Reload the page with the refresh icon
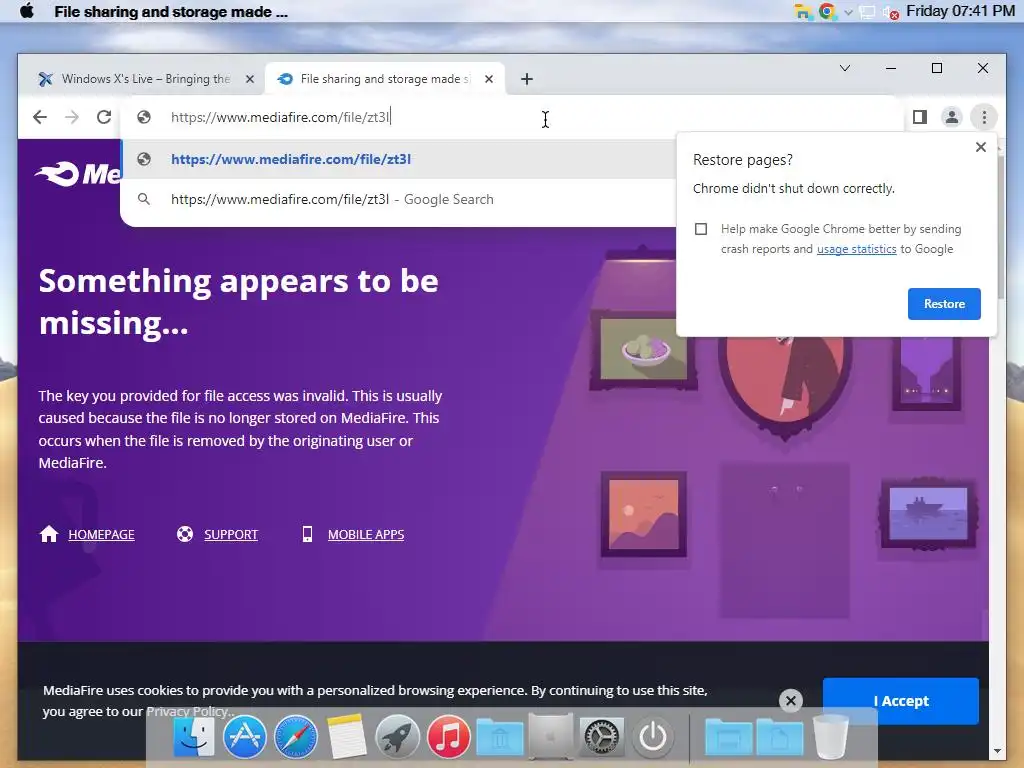The width and height of the screenshot is (1024, 768). [104, 117]
